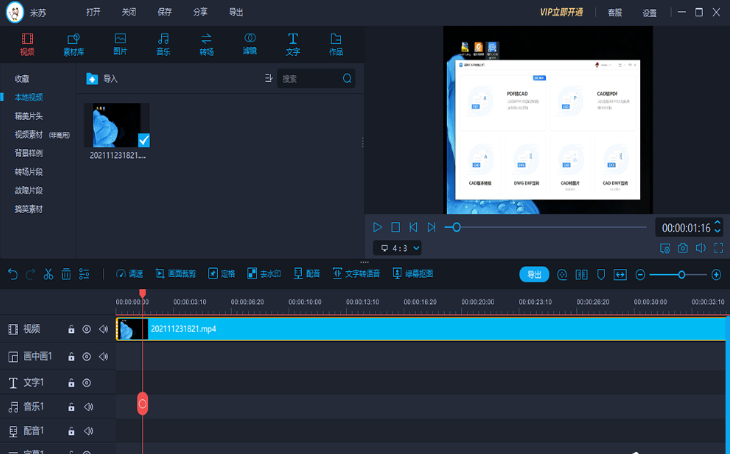Step to previous frame

point(413,227)
